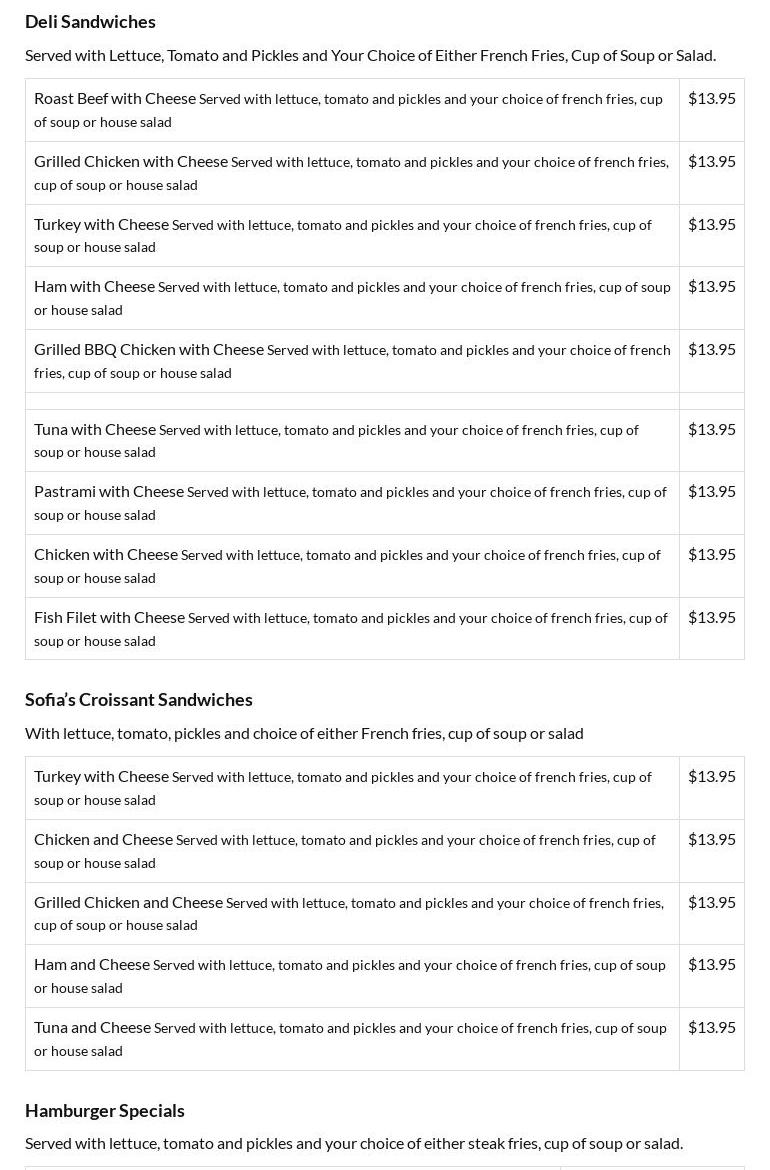770x1170 pixels.
Task: Click the Grilled Chicken with Cheese deli item
Action: click(131, 162)
